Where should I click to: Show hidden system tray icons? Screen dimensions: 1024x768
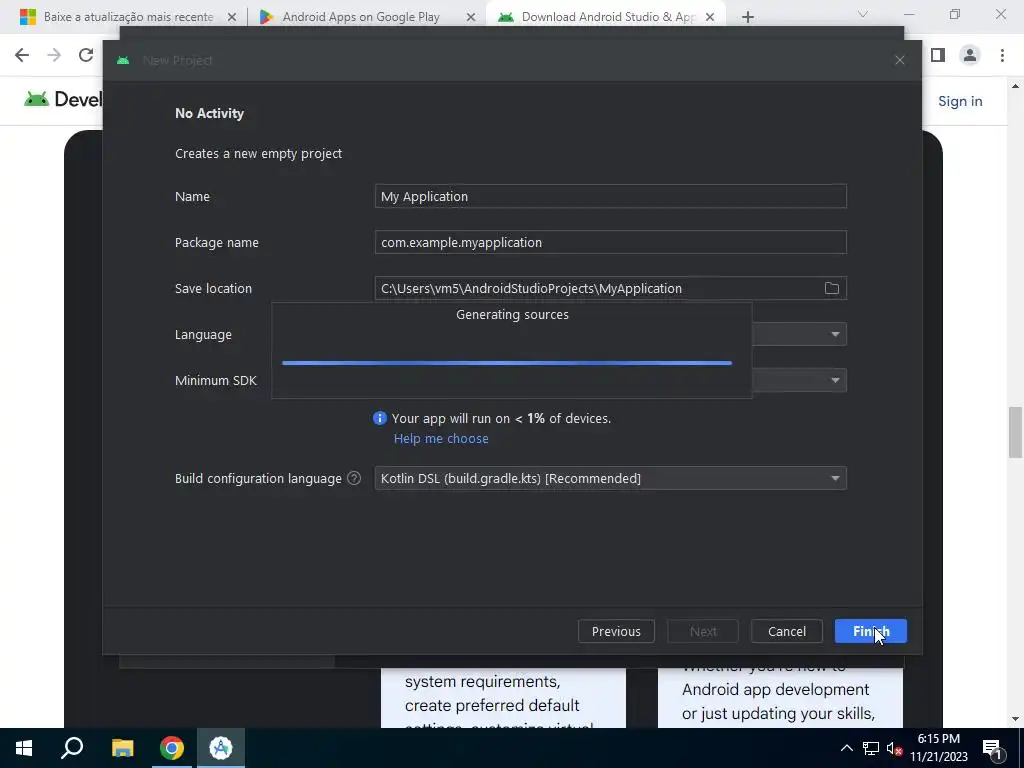(x=846, y=748)
